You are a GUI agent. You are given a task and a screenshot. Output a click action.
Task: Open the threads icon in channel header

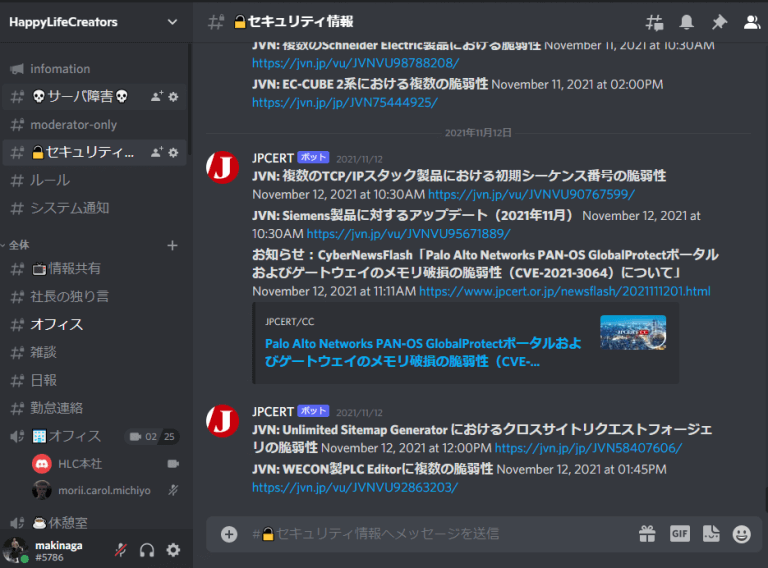654,22
